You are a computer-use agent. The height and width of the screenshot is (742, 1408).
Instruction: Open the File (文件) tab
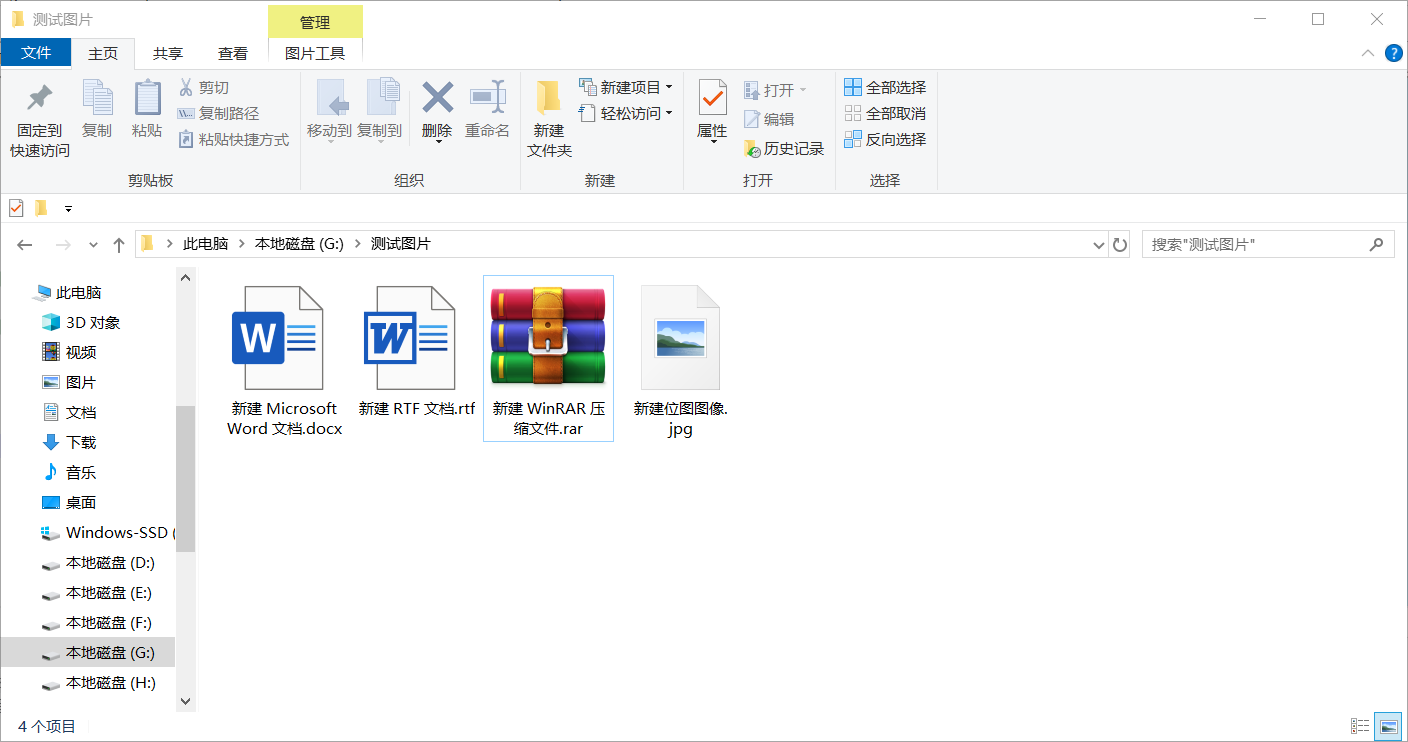pyautogui.click(x=36, y=53)
